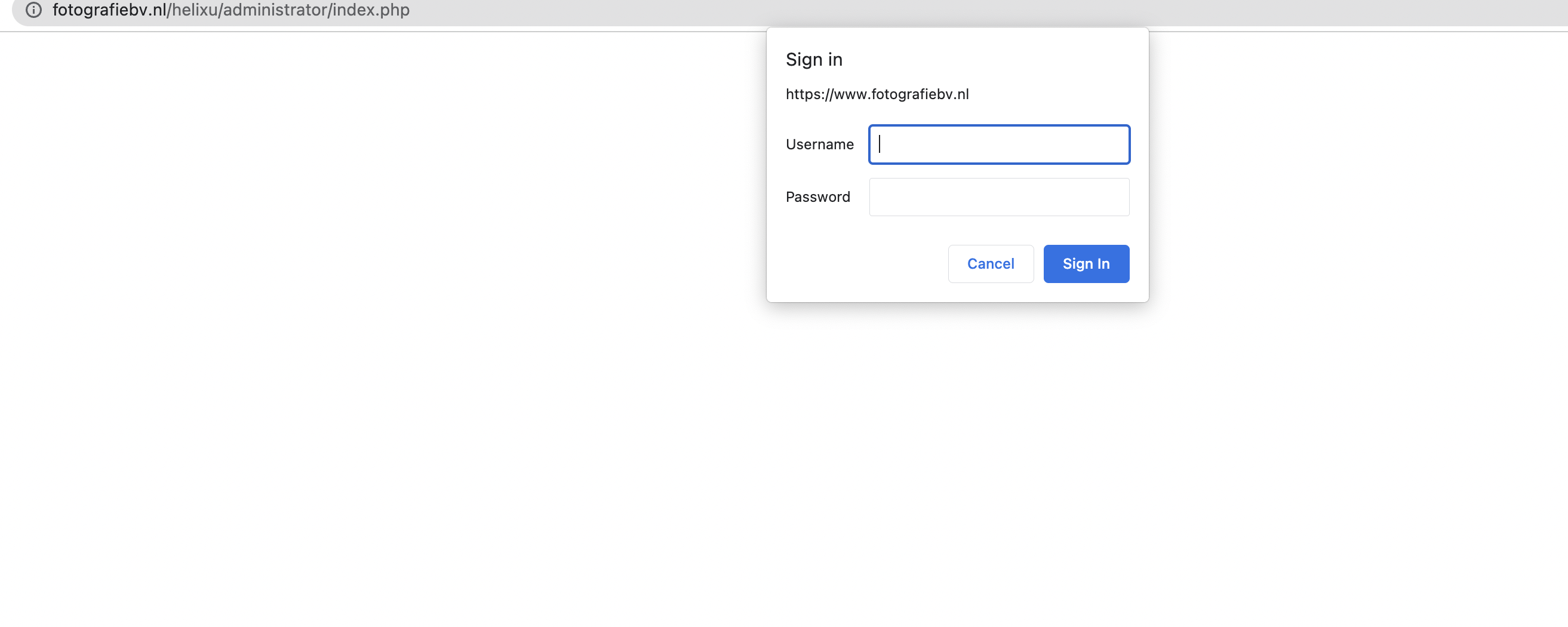Click the Password label text
Image resolution: width=1568 pixels, height=627 pixels.
click(x=817, y=196)
